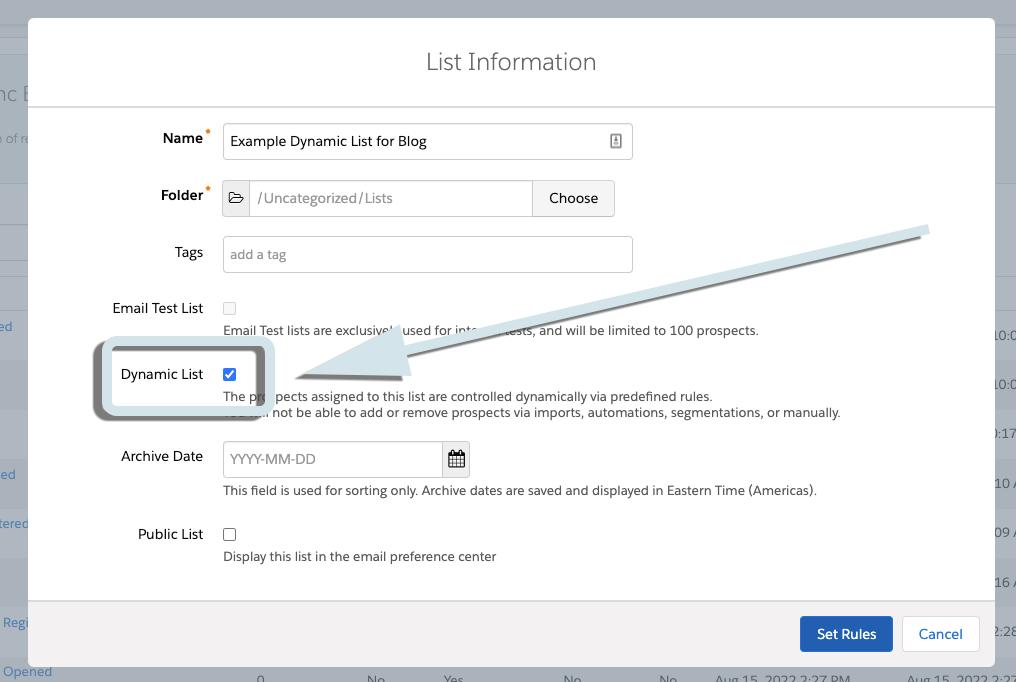
Task: Click the 'Public List' label text
Action: click(x=170, y=534)
